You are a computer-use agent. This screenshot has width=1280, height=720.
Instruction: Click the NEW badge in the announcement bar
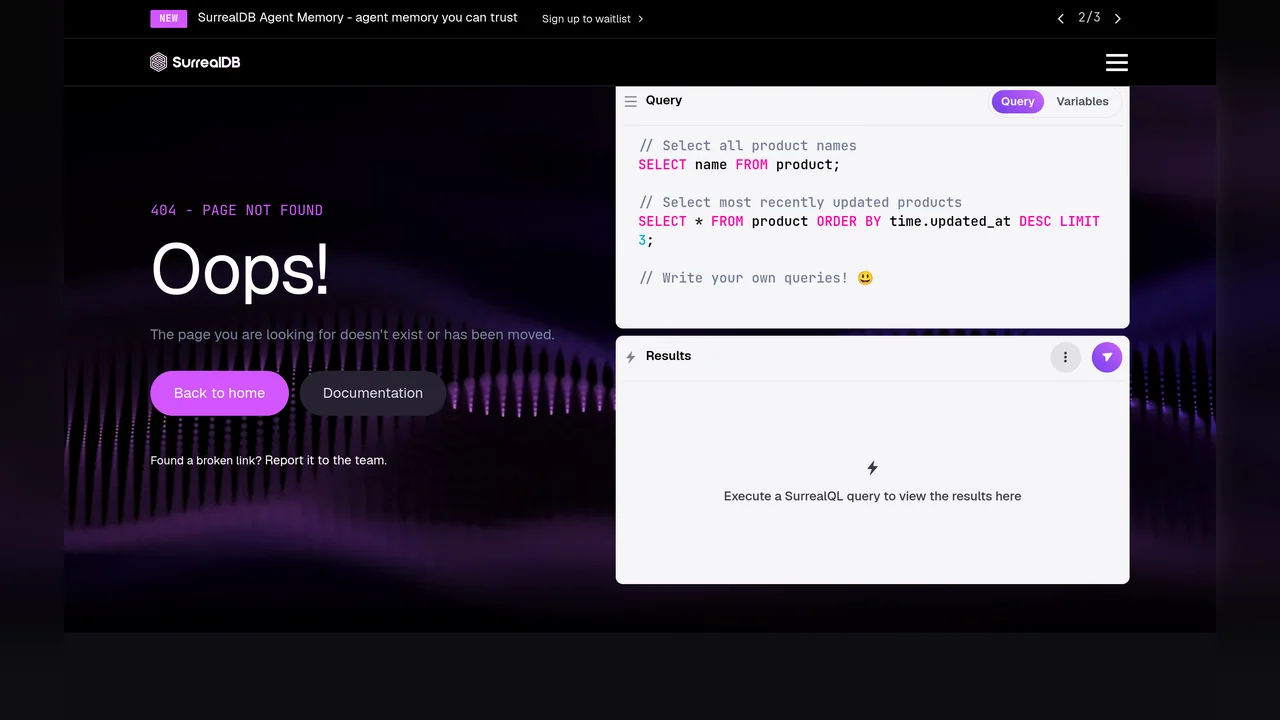click(x=169, y=18)
